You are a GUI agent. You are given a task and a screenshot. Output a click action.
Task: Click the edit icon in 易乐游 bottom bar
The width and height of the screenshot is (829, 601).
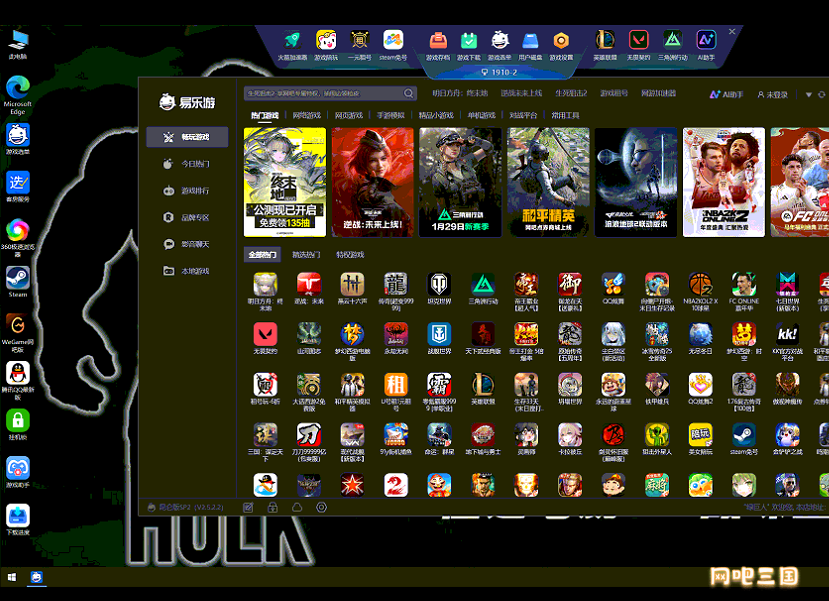click(x=248, y=507)
